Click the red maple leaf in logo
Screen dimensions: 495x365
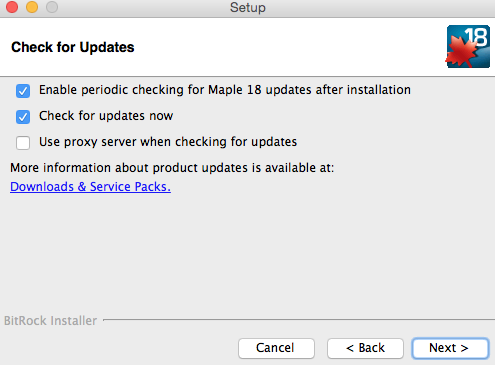click(x=463, y=52)
